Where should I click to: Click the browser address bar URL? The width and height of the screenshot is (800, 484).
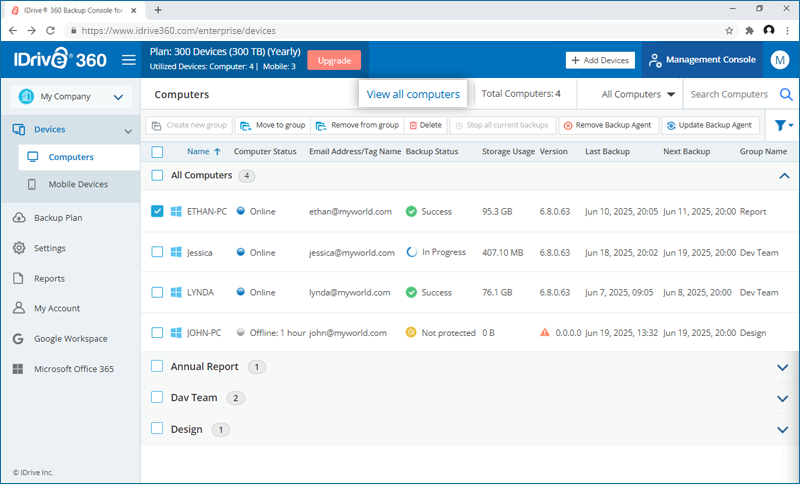(x=179, y=31)
